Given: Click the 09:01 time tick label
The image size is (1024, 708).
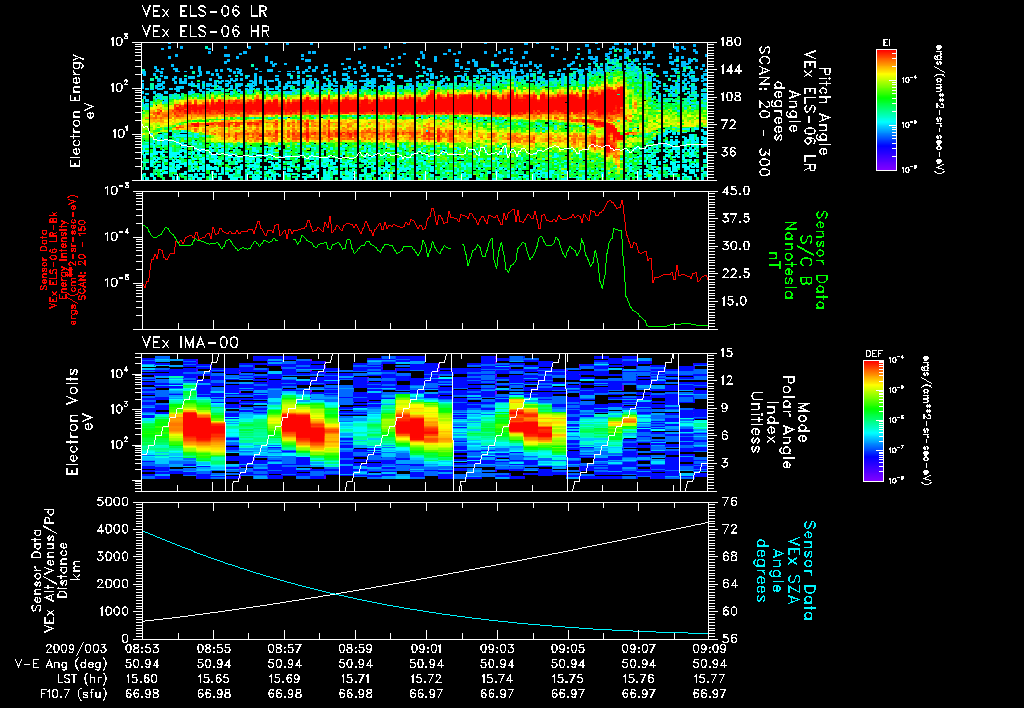Looking at the screenshot, I should (x=426, y=649).
